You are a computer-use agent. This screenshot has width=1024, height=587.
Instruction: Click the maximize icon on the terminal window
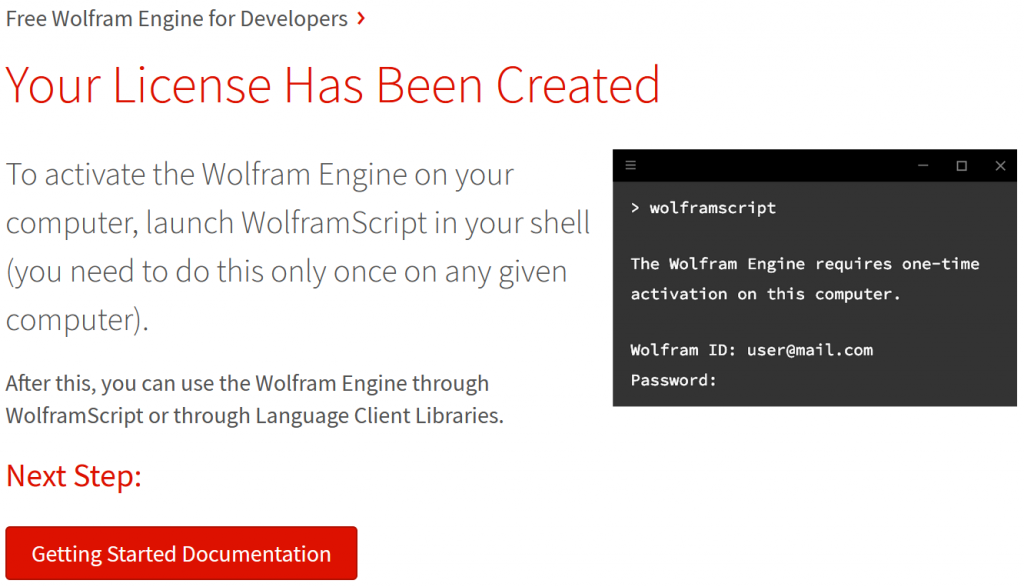point(963,165)
